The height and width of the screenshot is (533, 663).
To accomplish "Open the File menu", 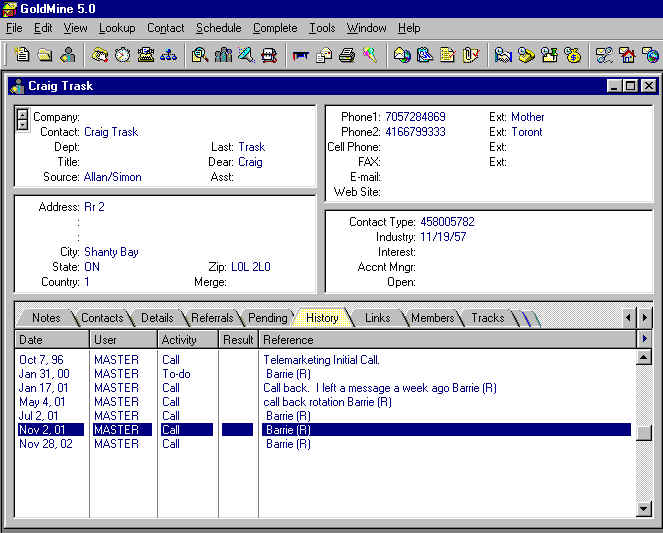I will (x=14, y=28).
